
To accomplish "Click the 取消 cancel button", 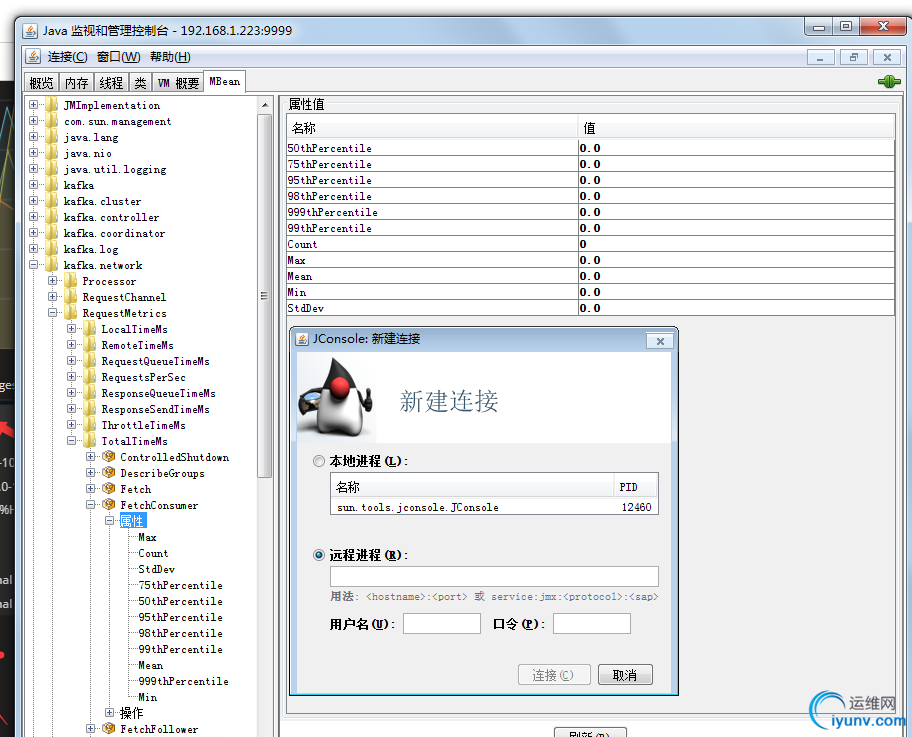I will click(625, 675).
